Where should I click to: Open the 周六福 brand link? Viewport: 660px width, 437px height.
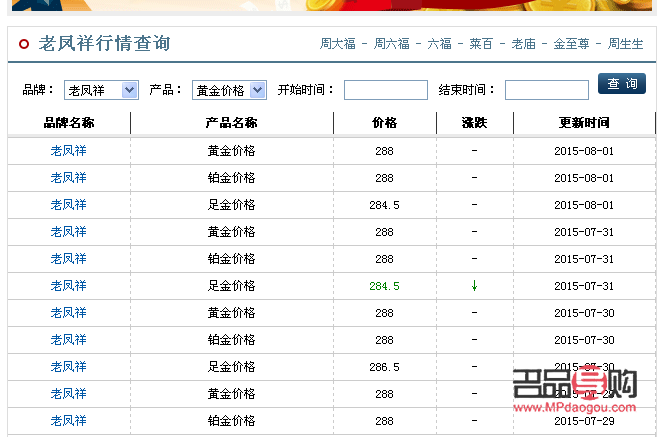tap(391, 44)
